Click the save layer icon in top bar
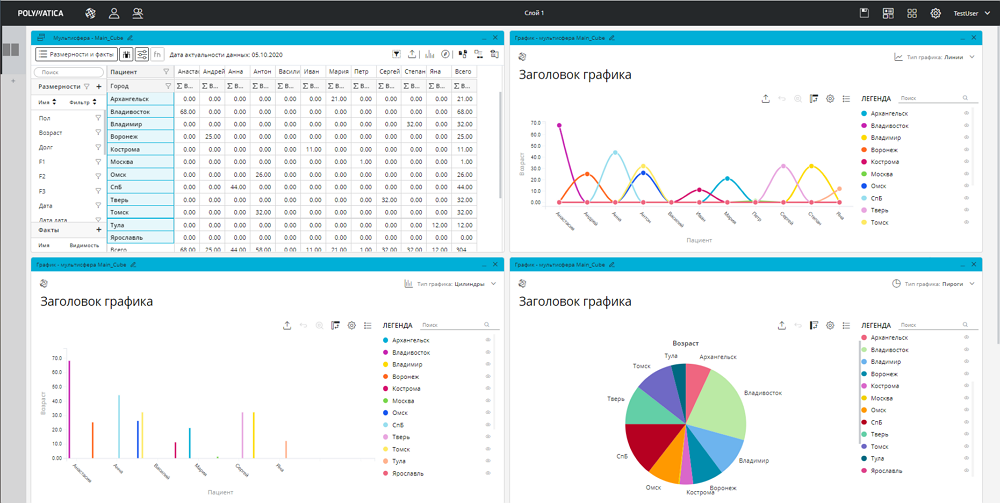The width and height of the screenshot is (1000, 503). (865, 13)
